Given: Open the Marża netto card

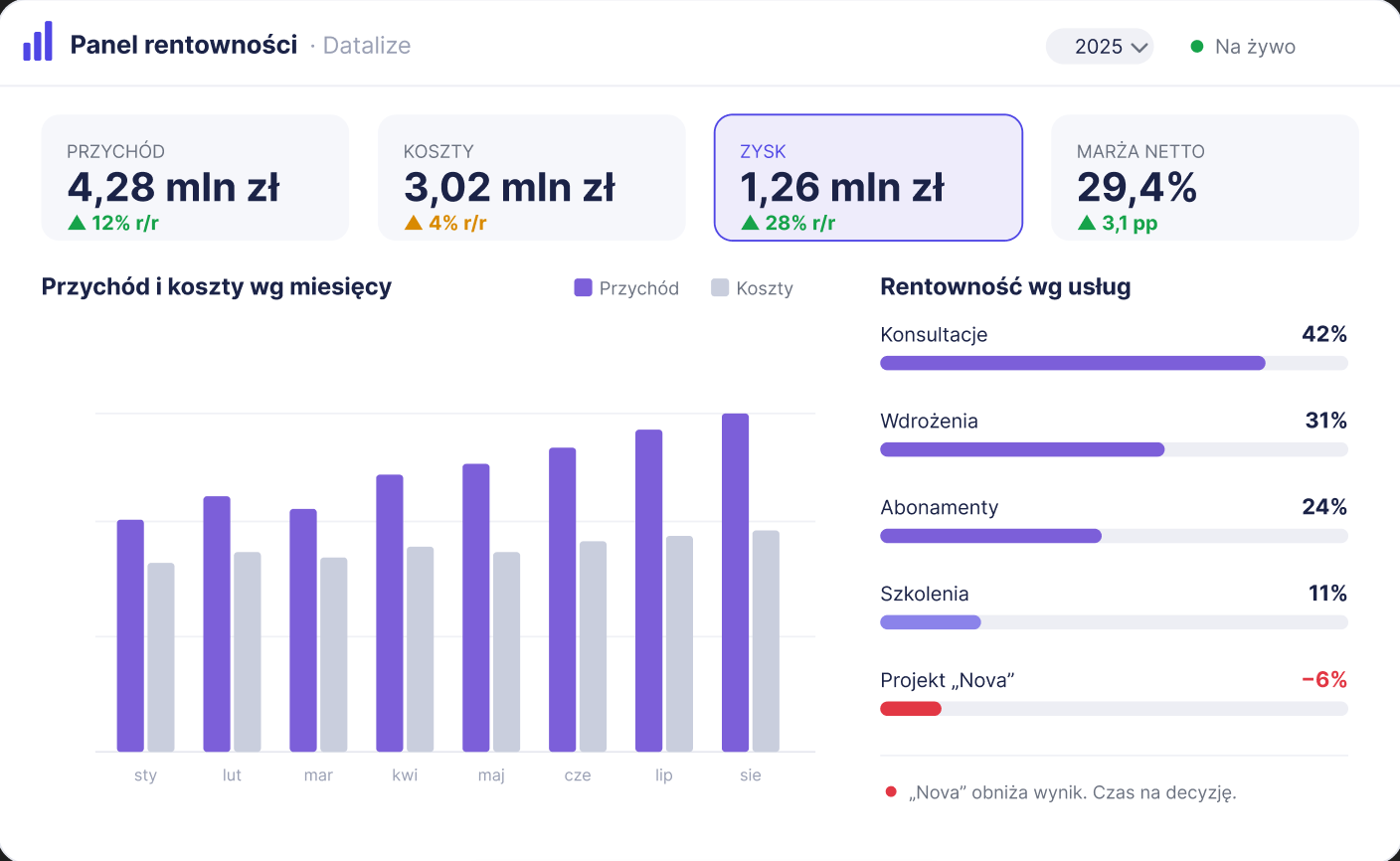Looking at the screenshot, I should (1205, 178).
